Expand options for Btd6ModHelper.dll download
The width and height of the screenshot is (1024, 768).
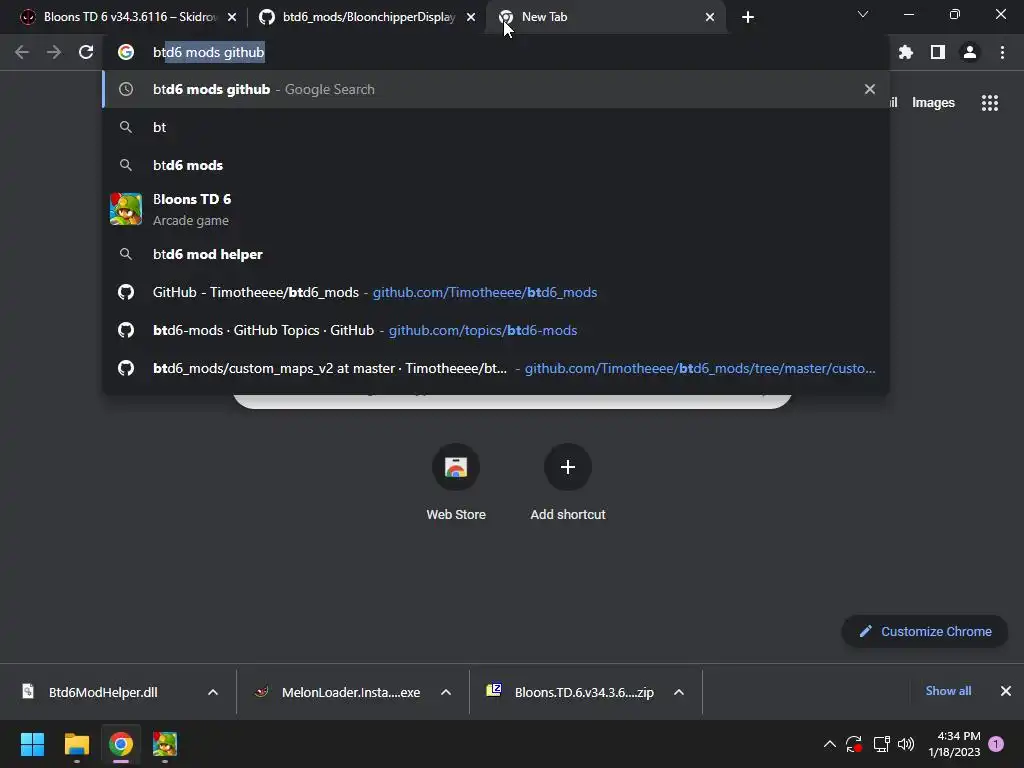(213, 692)
